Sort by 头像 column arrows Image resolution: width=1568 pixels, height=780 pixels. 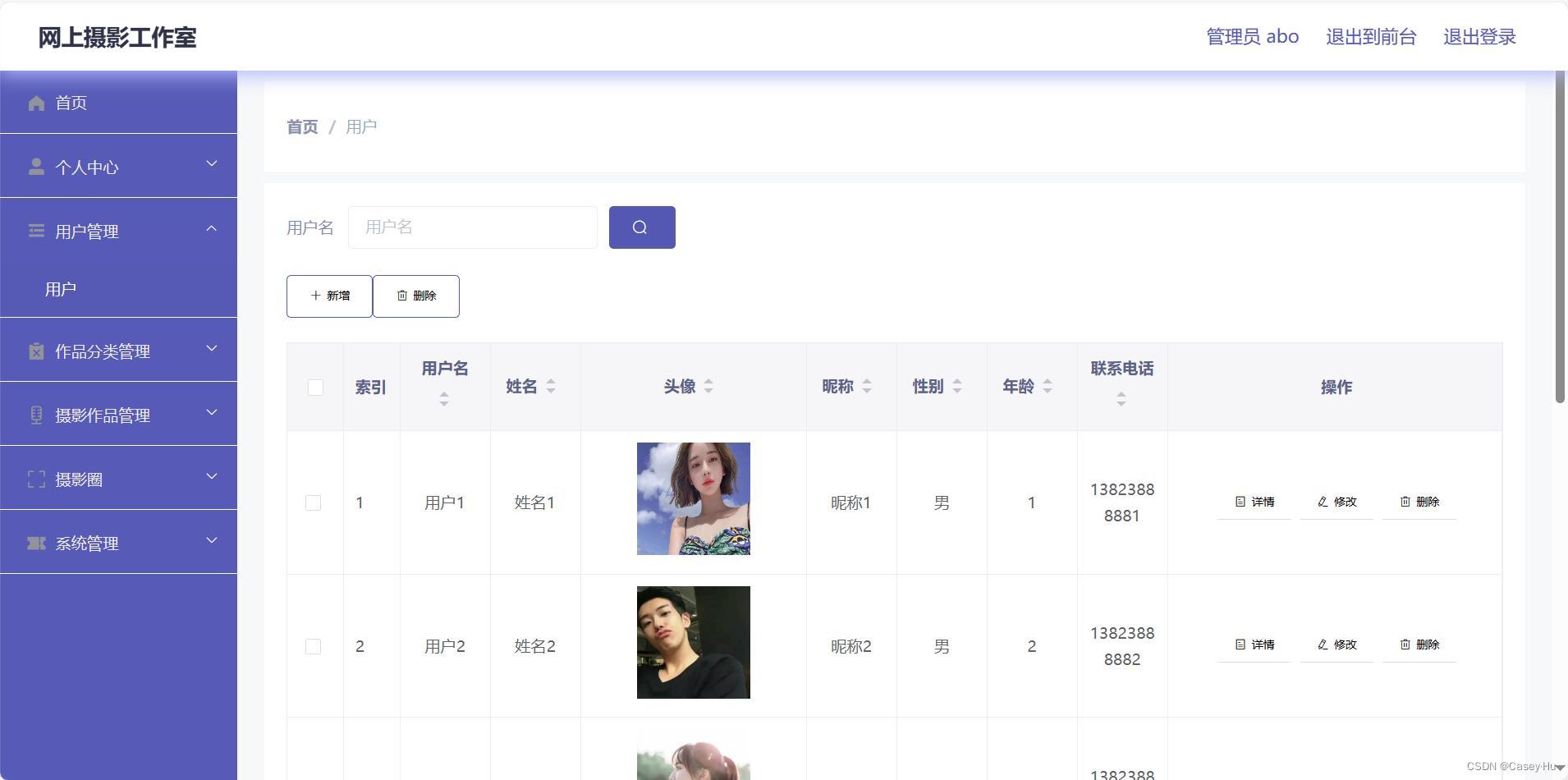[x=708, y=386]
